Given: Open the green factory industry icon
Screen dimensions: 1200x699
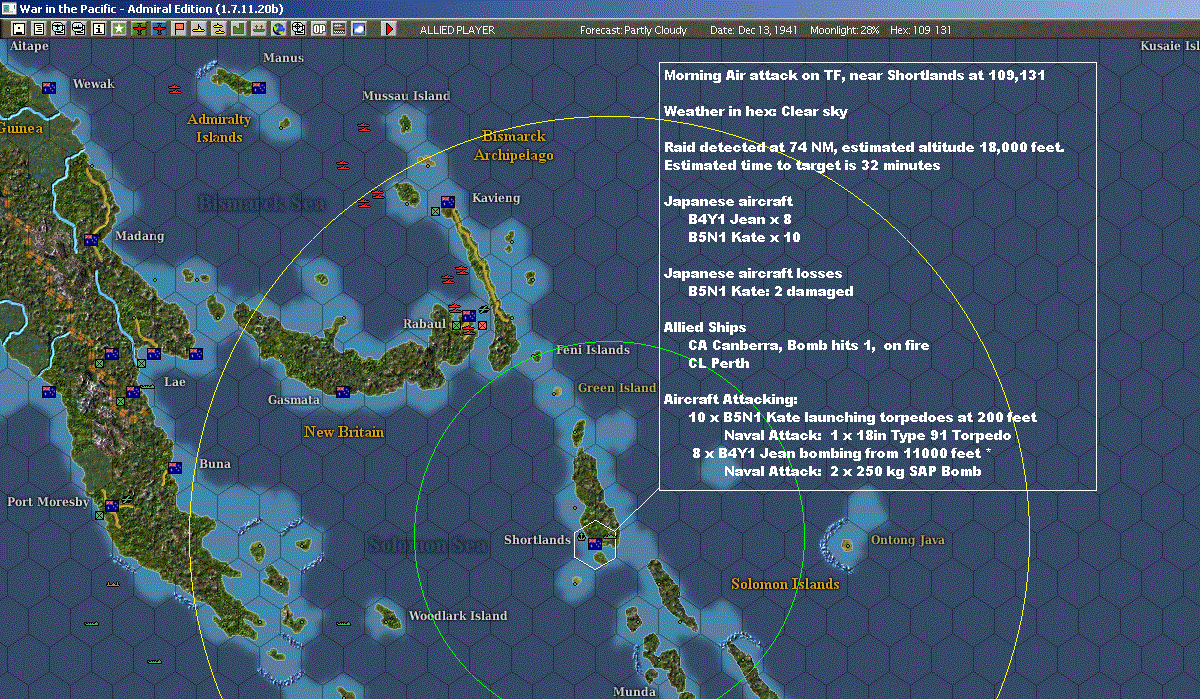Looking at the screenshot, I should click(x=238, y=29).
